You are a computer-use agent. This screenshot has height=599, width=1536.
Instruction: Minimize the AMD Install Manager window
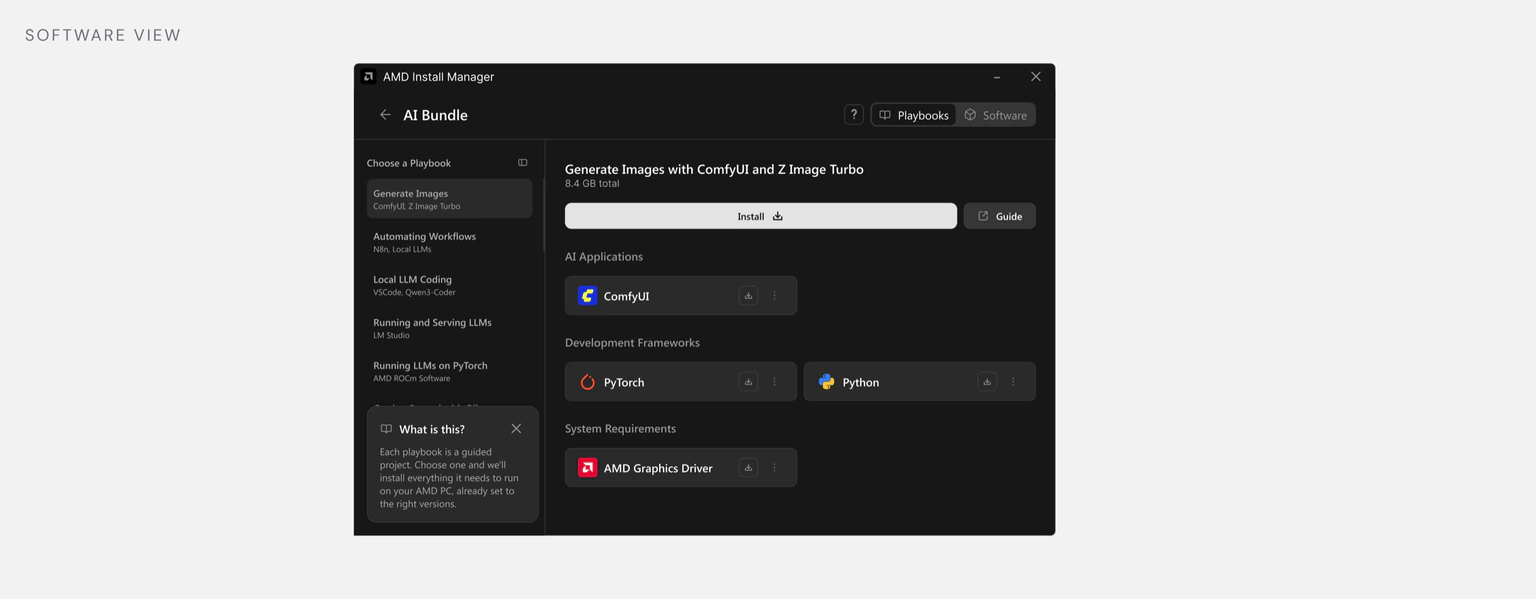pos(997,77)
